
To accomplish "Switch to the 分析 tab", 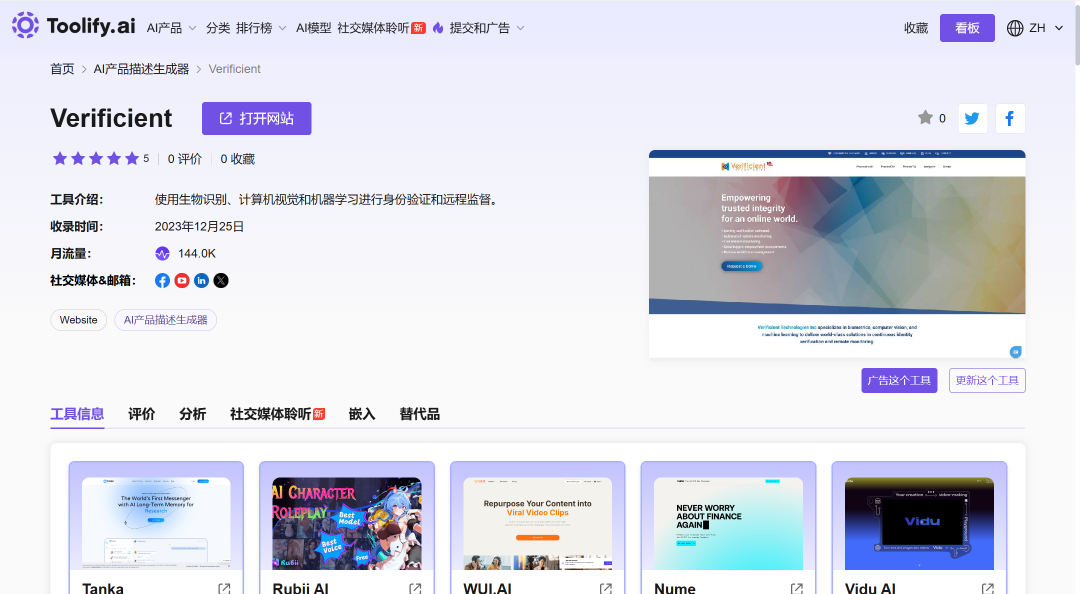I will (192, 414).
